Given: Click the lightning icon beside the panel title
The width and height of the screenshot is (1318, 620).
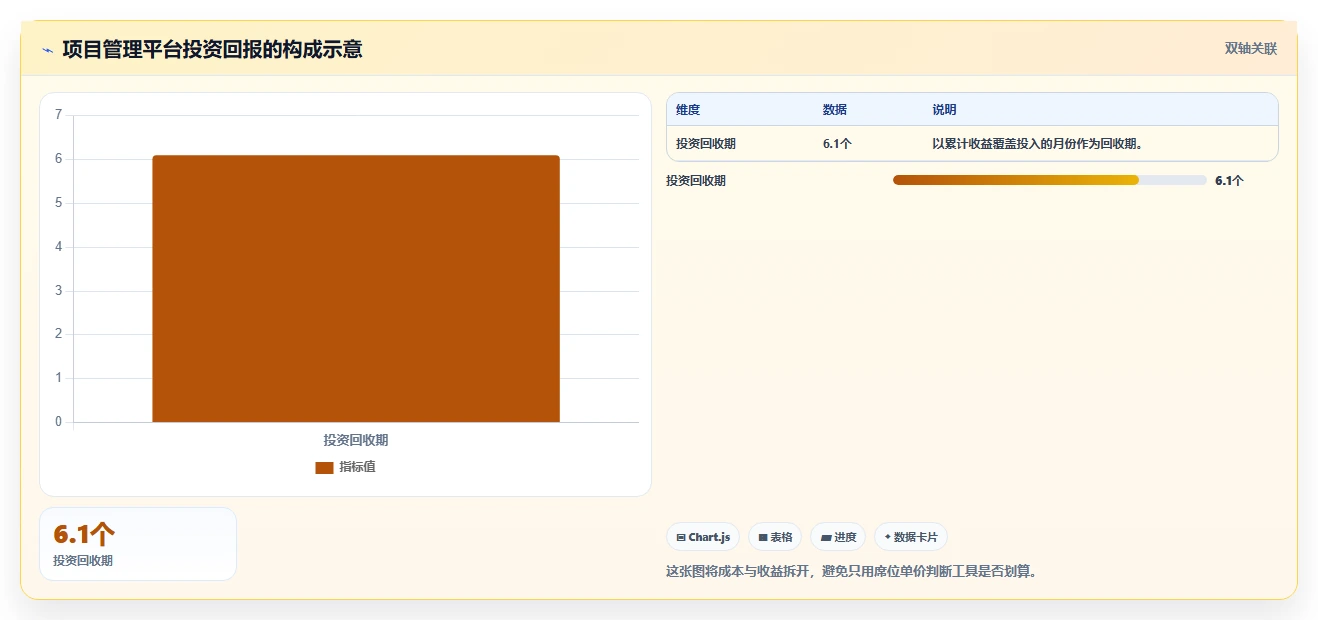Looking at the screenshot, I should pyautogui.click(x=47, y=50).
